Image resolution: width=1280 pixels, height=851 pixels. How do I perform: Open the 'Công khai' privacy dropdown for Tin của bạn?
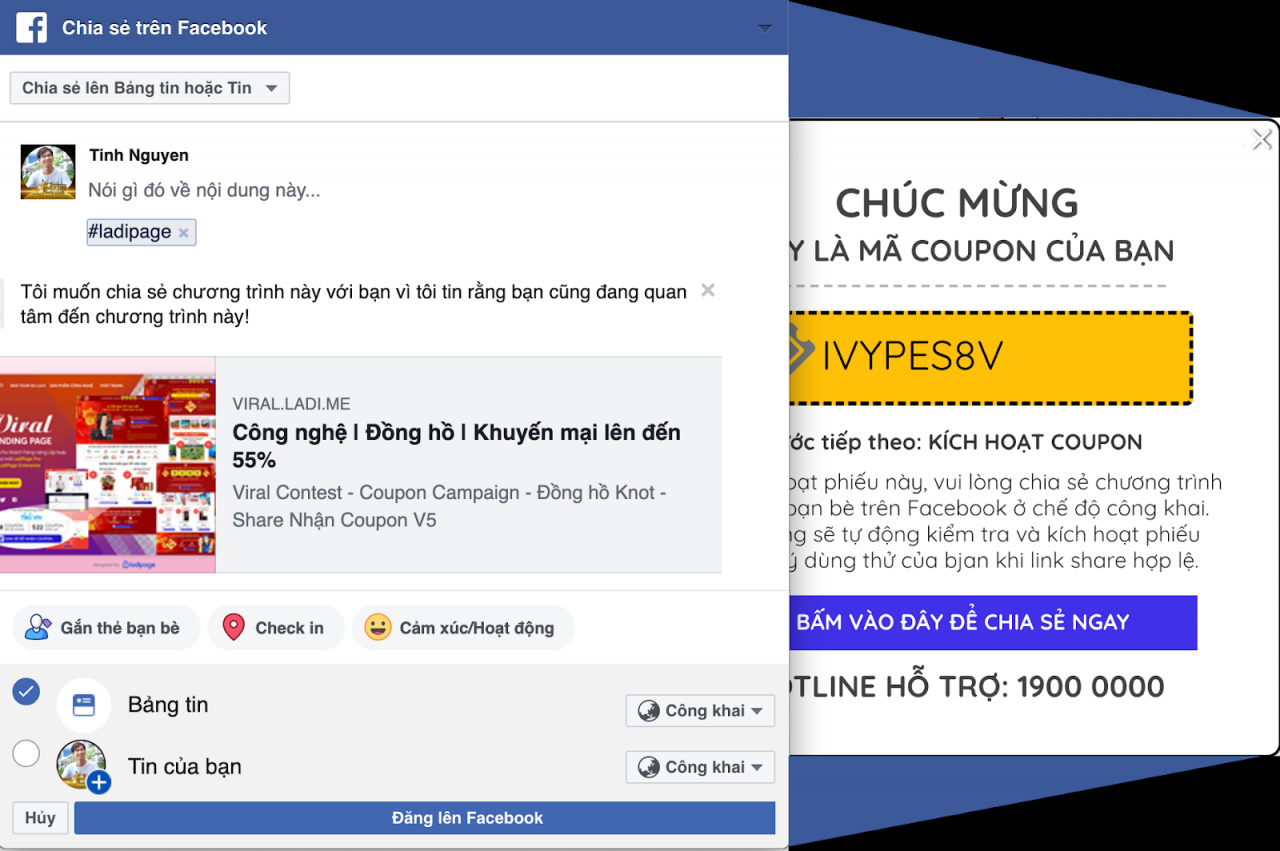pos(700,767)
